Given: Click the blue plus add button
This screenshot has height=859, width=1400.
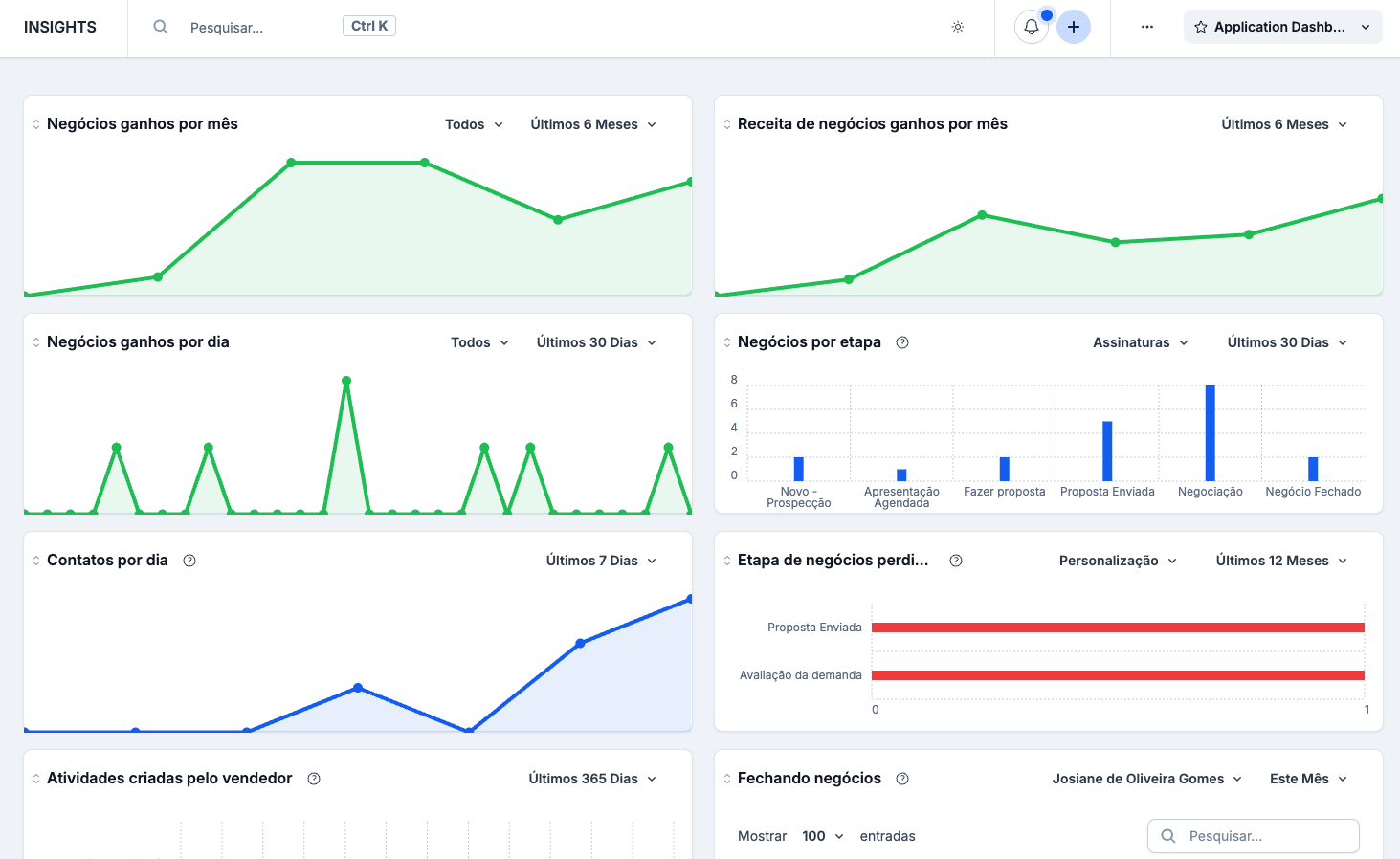Looking at the screenshot, I should coord(1074,27).
